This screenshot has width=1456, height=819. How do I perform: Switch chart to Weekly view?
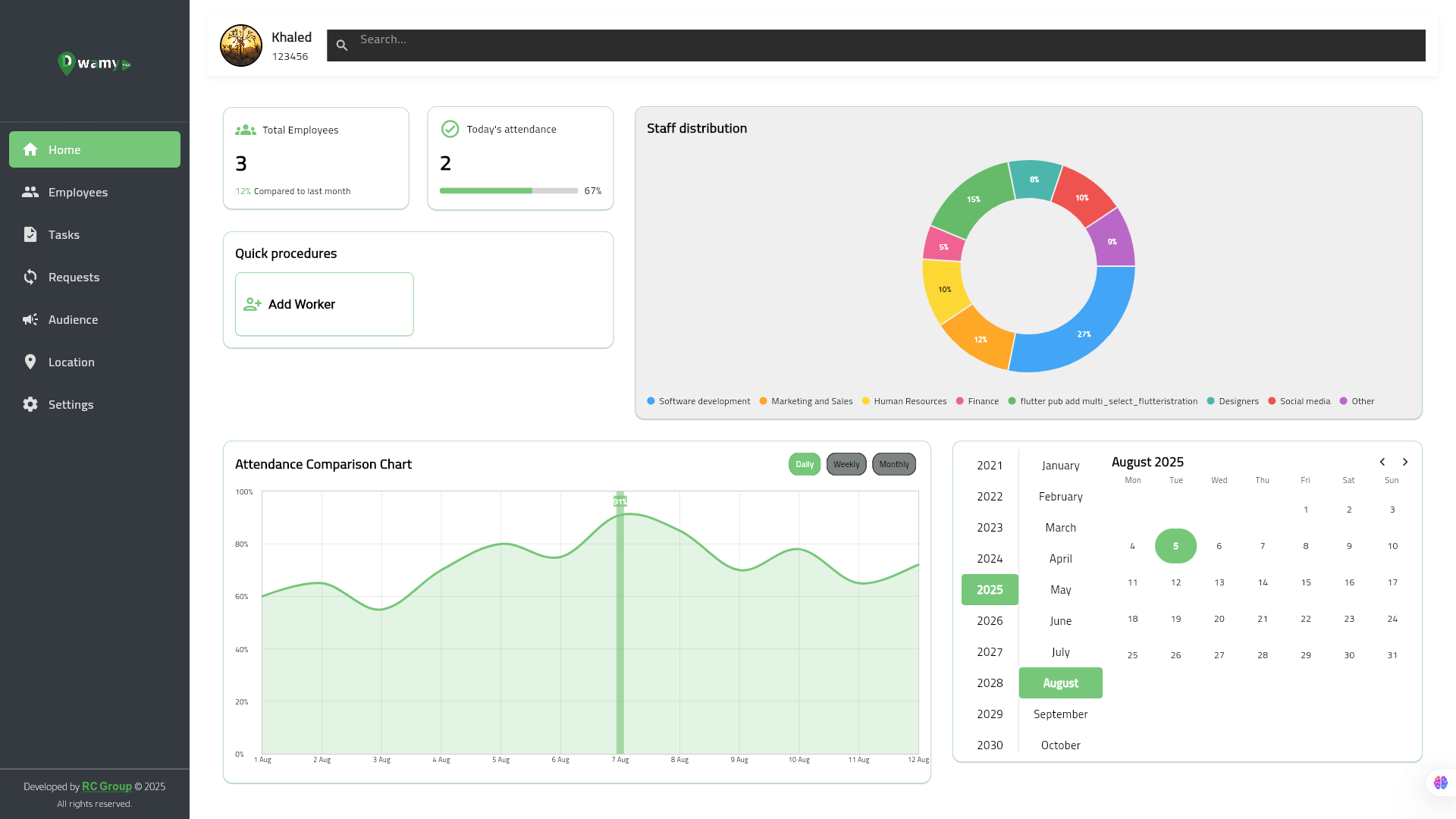click(846, 464)
